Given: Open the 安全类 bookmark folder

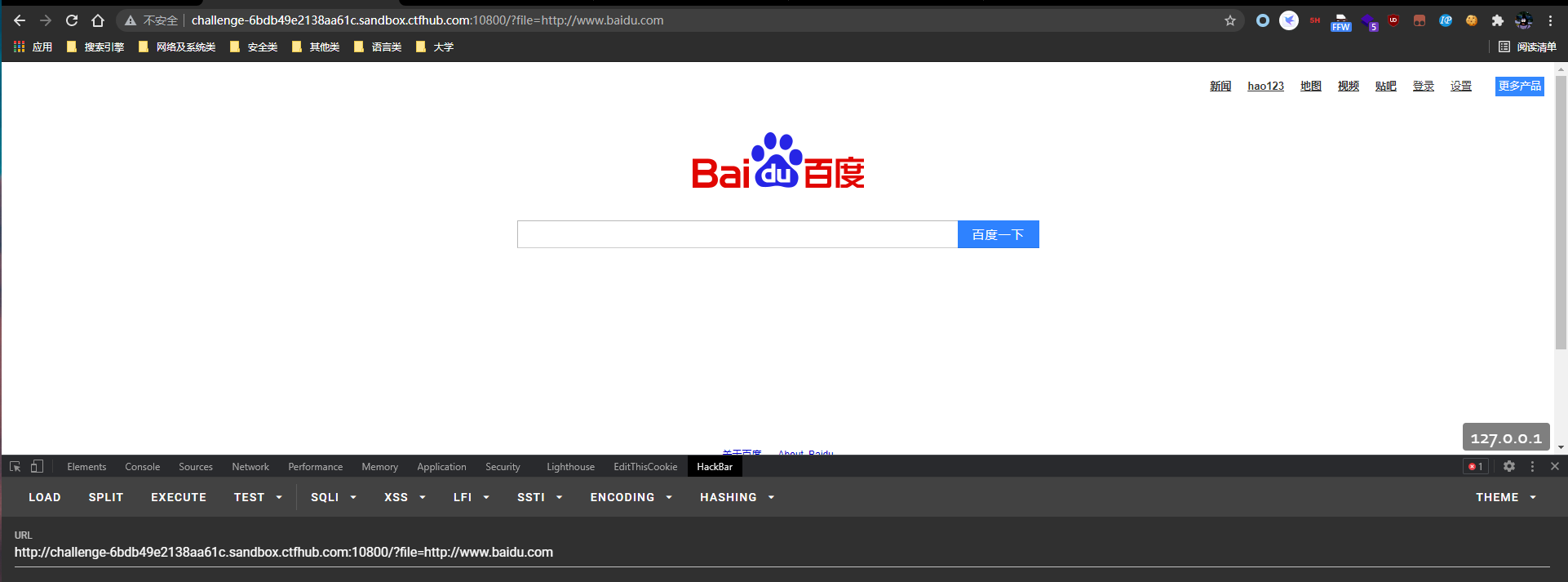Looking at the screenshot, I should pos(254,47).
